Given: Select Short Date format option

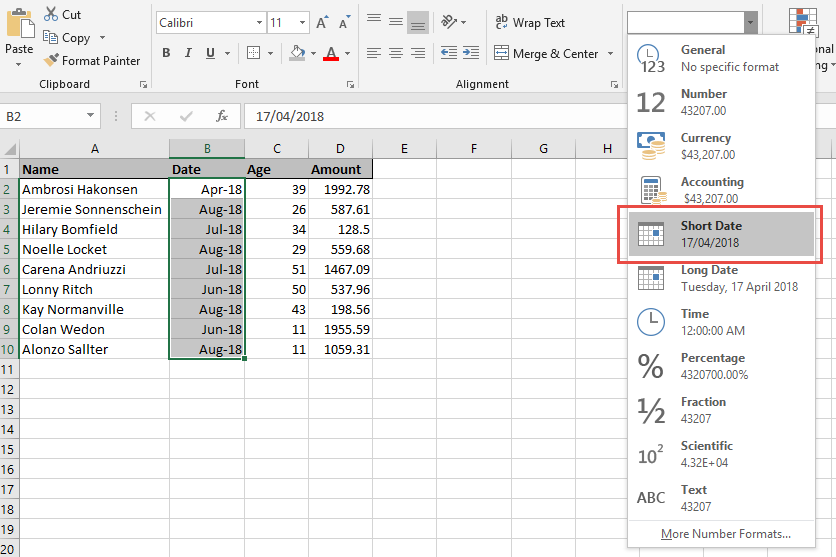Looking at the screenshot, I should 720,234.
